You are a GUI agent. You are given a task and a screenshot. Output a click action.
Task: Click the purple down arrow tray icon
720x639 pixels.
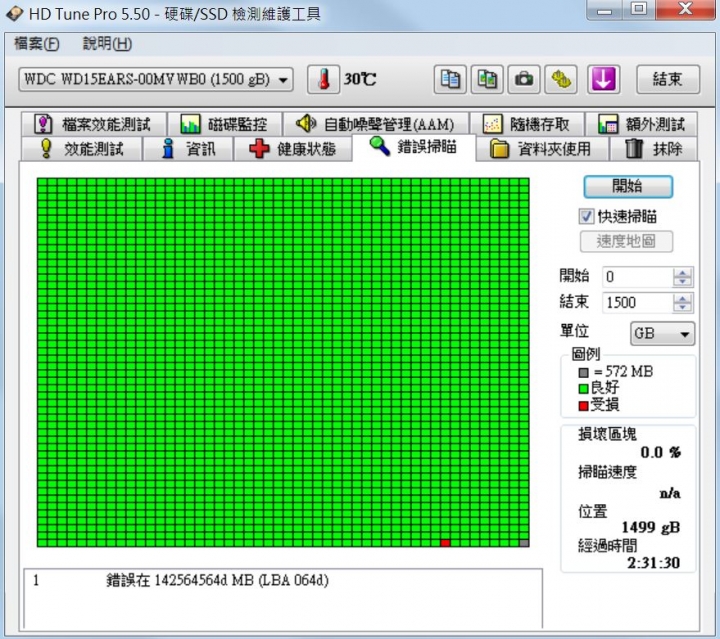pyautogui.click(x=603, y=79)
